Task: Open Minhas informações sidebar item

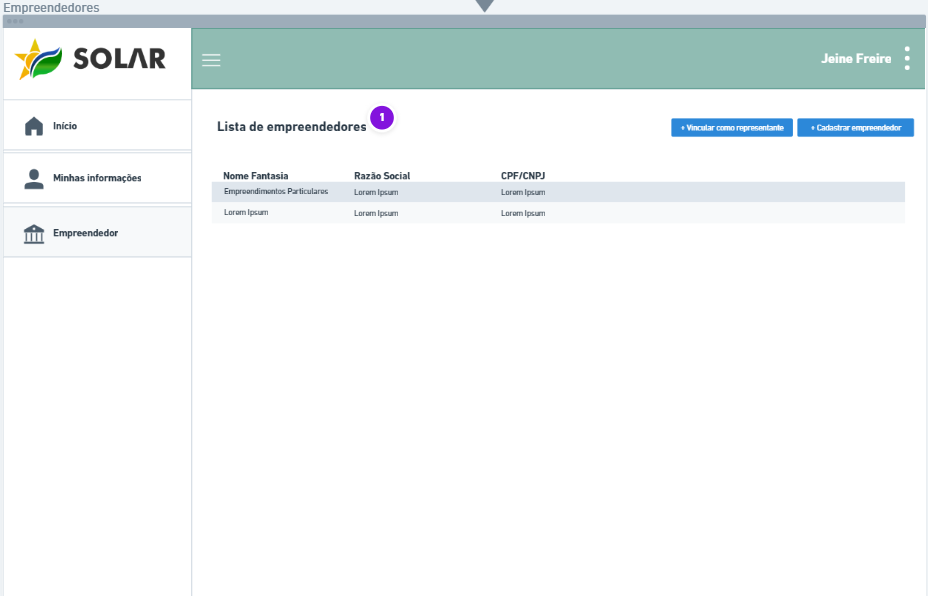Action: 97,178
